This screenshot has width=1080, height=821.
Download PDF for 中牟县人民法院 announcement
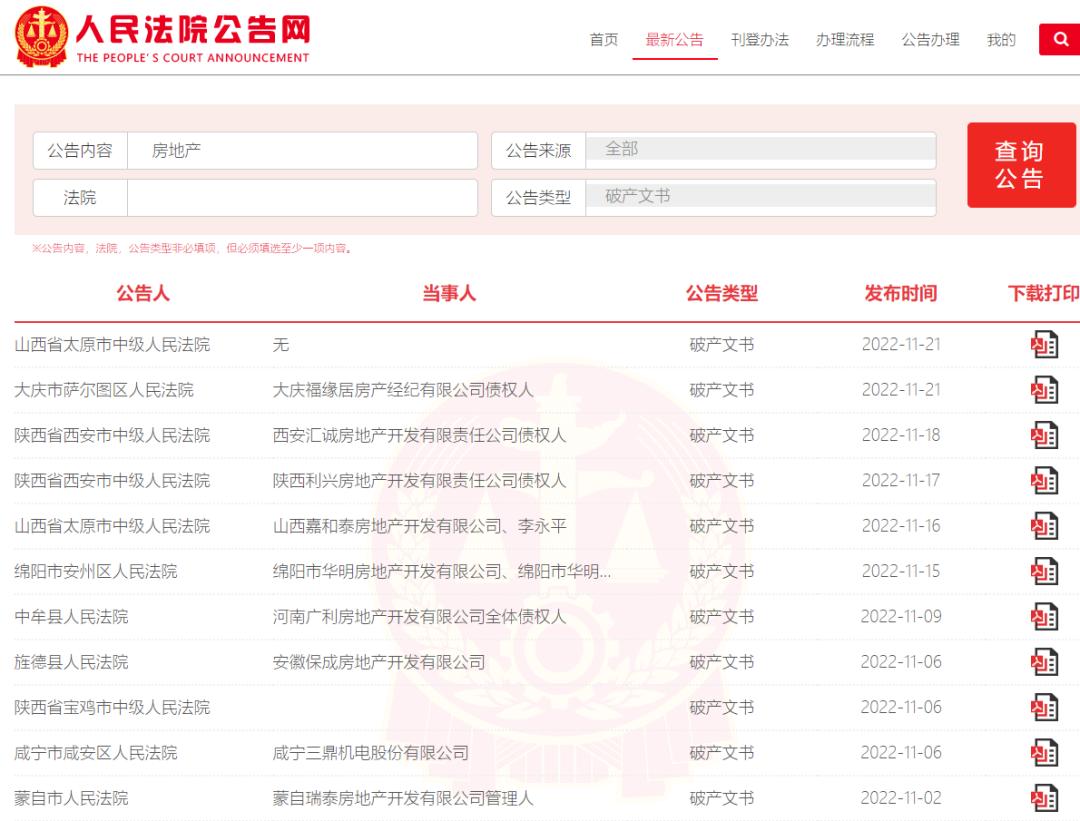pos(1044,616)
